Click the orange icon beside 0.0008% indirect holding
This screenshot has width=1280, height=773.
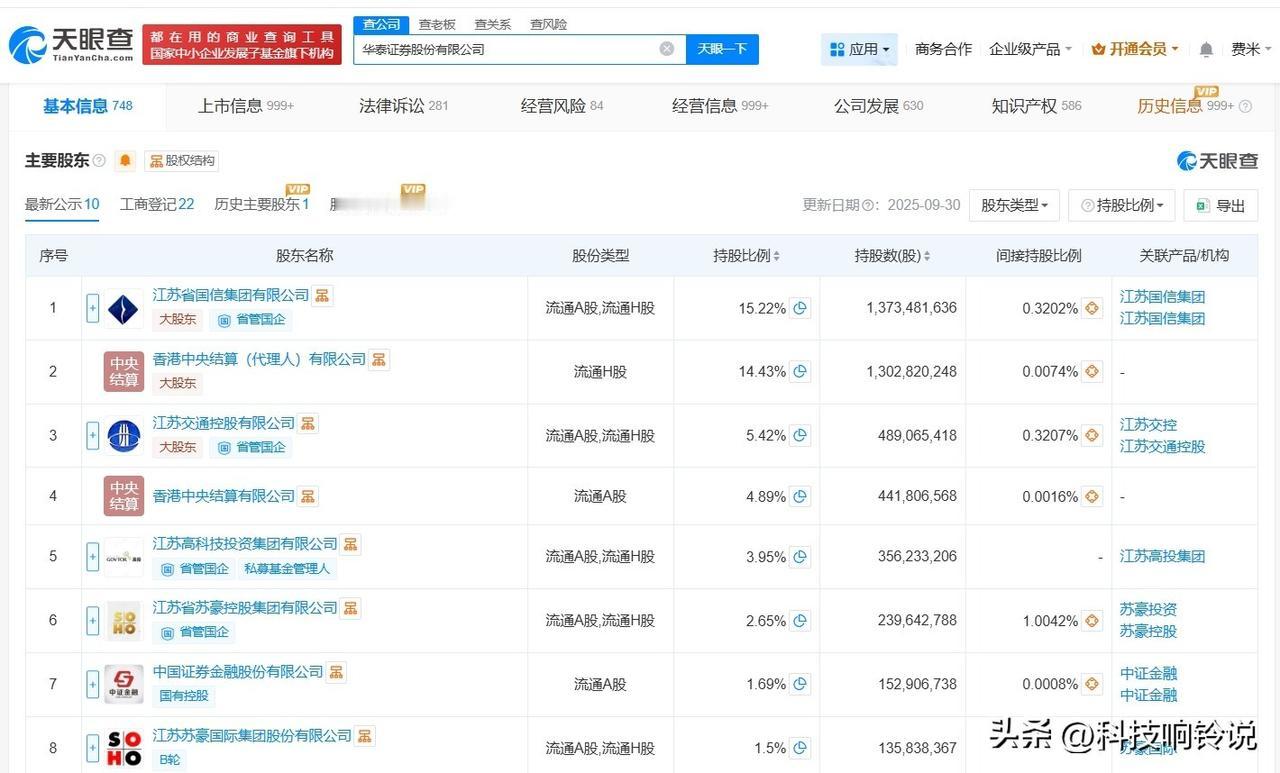(1092, 684)
